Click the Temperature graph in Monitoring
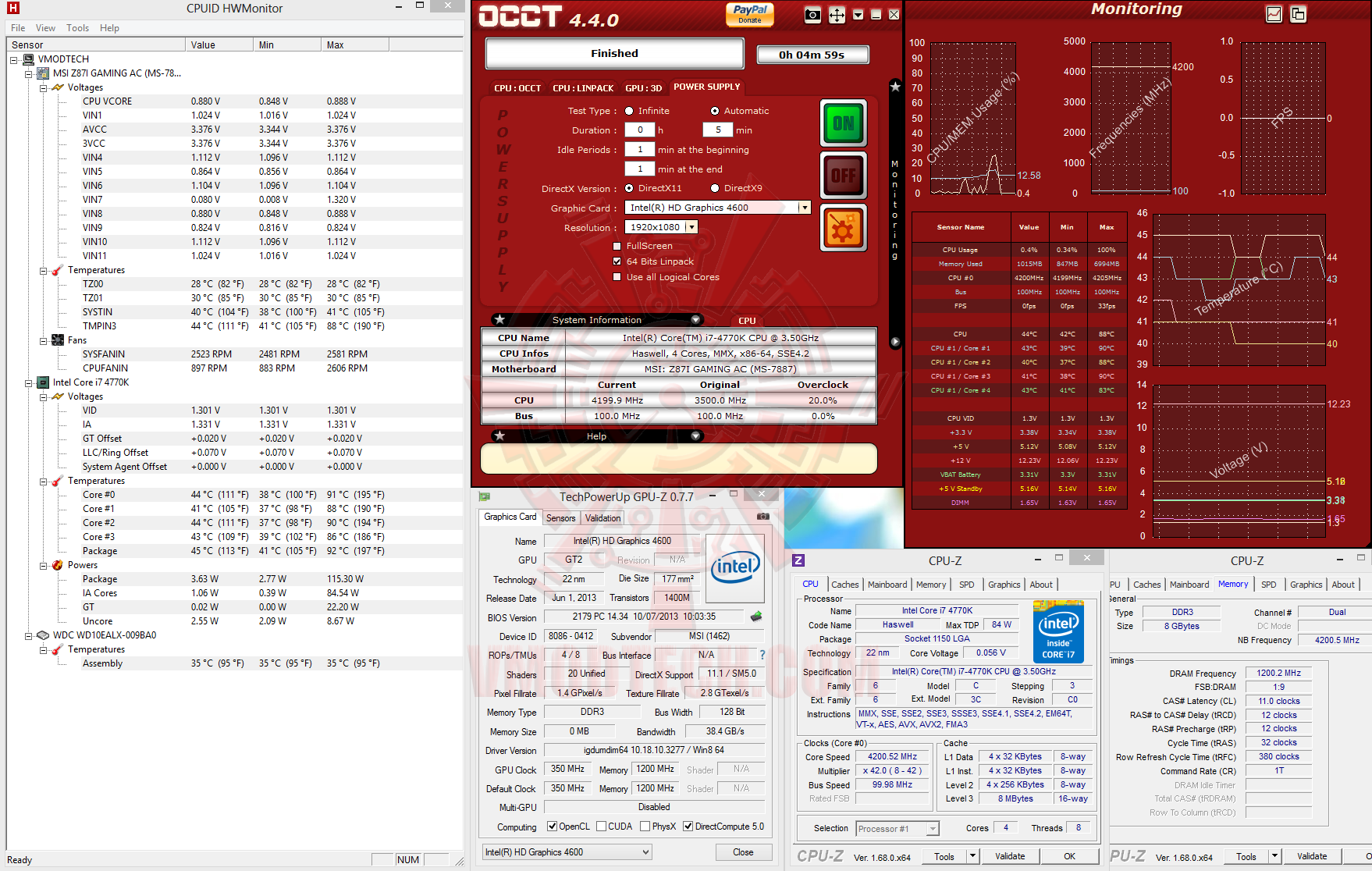 [x=1239, y=289]
